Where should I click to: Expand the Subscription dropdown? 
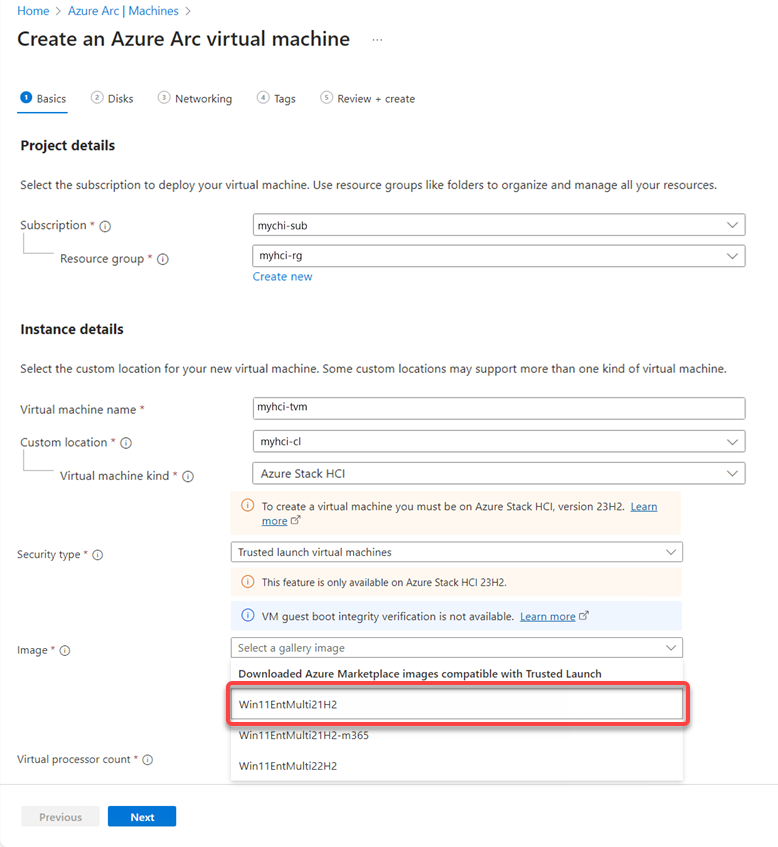coord(499,225)
